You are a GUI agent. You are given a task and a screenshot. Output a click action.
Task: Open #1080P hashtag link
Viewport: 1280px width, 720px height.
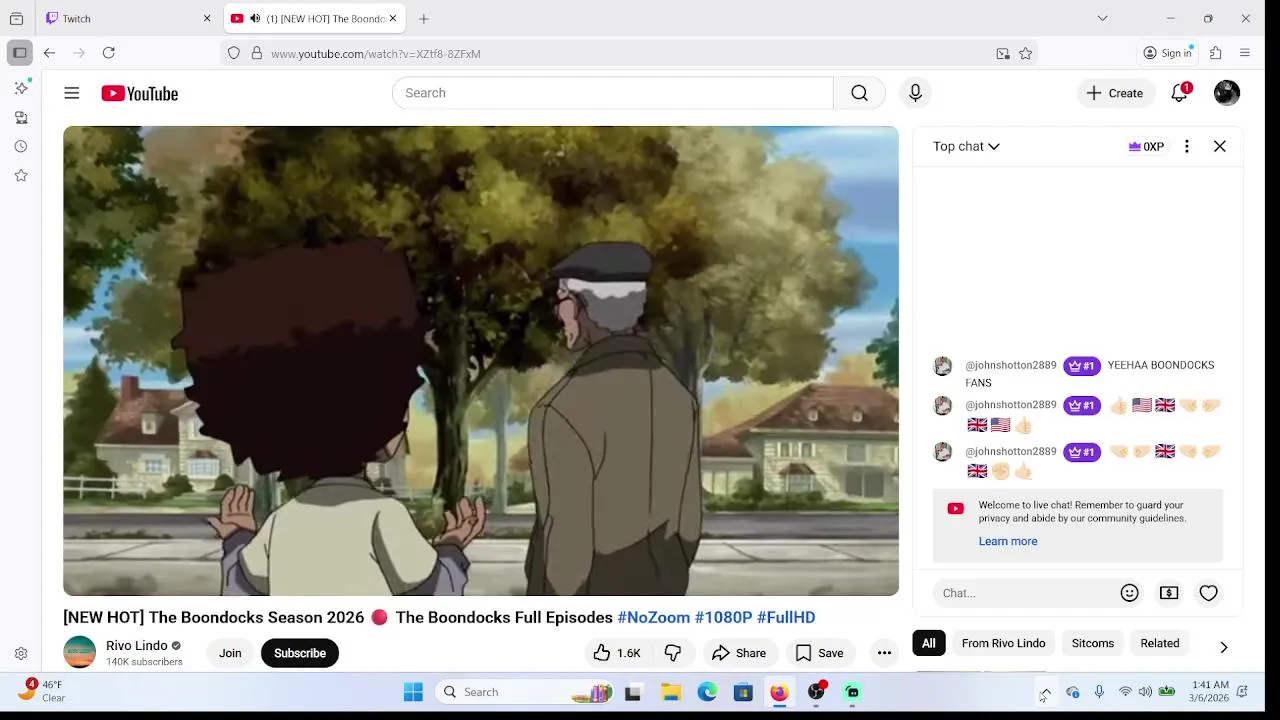click(x=723, y=617)
